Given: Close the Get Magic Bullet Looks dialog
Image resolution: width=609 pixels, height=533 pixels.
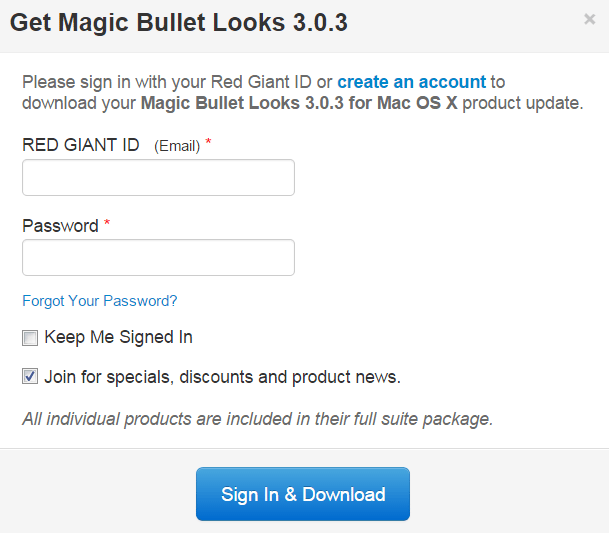Looking at the screenshot, I should [589, 19].
